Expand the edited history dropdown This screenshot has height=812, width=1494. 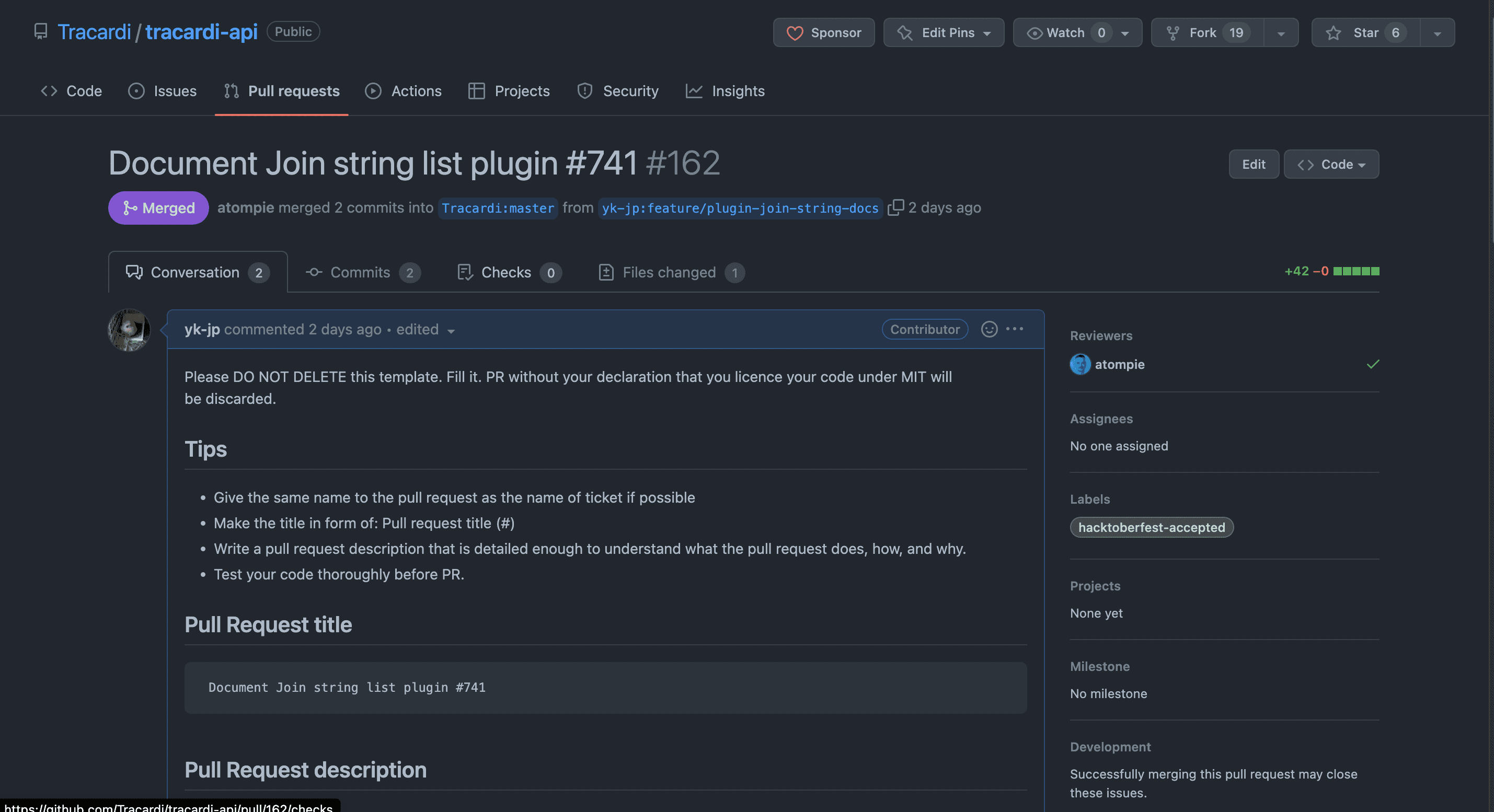pos(425,330)
